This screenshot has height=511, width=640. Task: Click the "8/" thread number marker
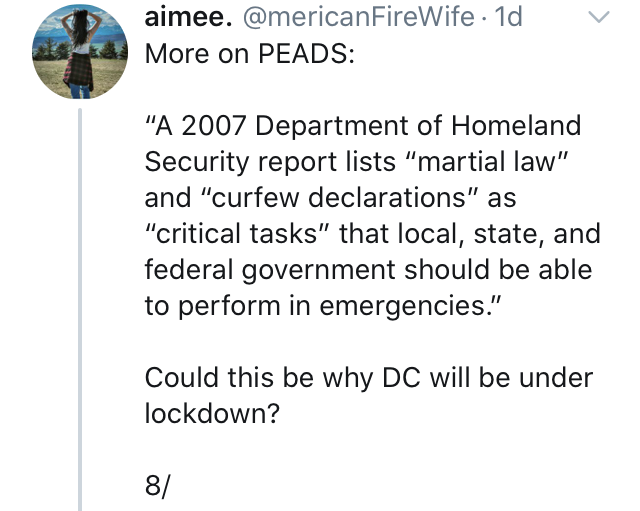coord(157,487)
